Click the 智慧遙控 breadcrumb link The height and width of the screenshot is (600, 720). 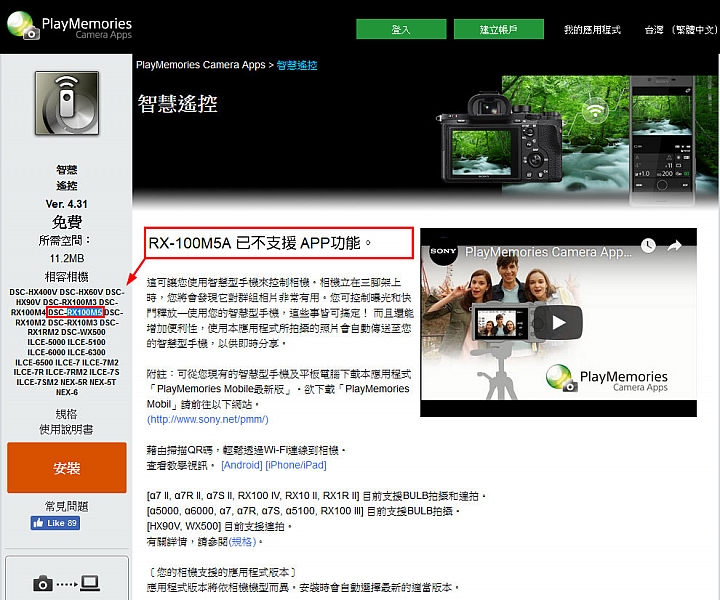click(297, 65)
